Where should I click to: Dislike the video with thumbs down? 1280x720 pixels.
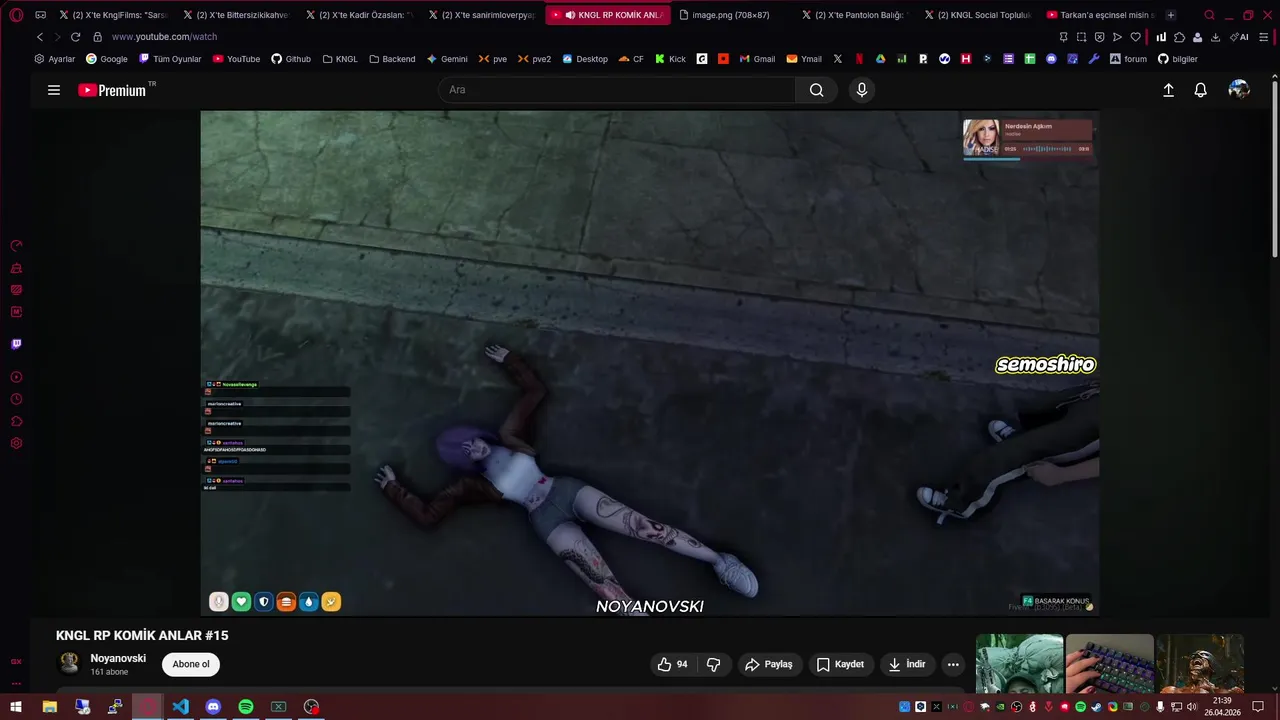pyautogui.click(x=714, y=664)
